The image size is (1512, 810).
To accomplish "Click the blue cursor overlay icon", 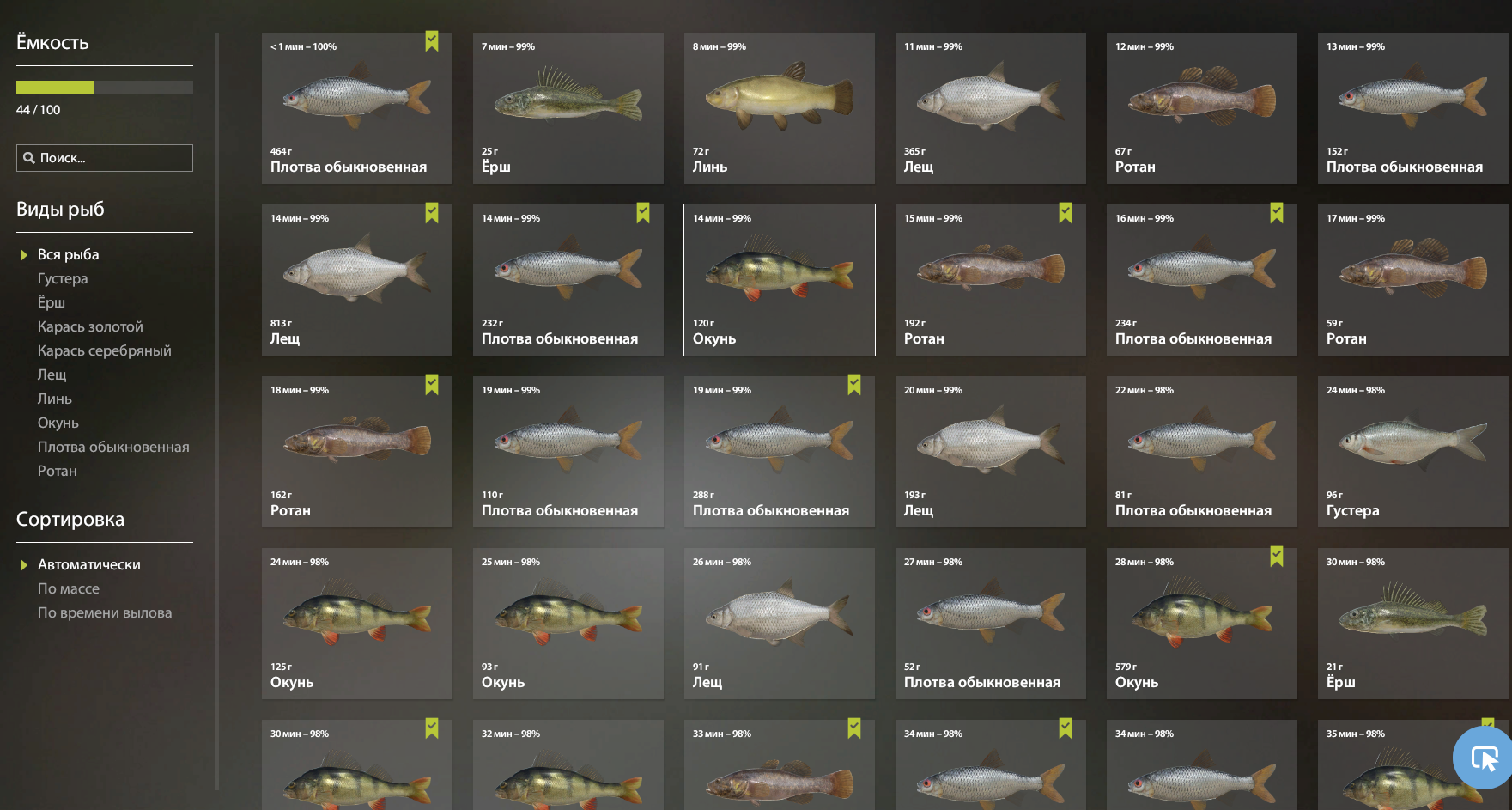I will (1484, 758).
